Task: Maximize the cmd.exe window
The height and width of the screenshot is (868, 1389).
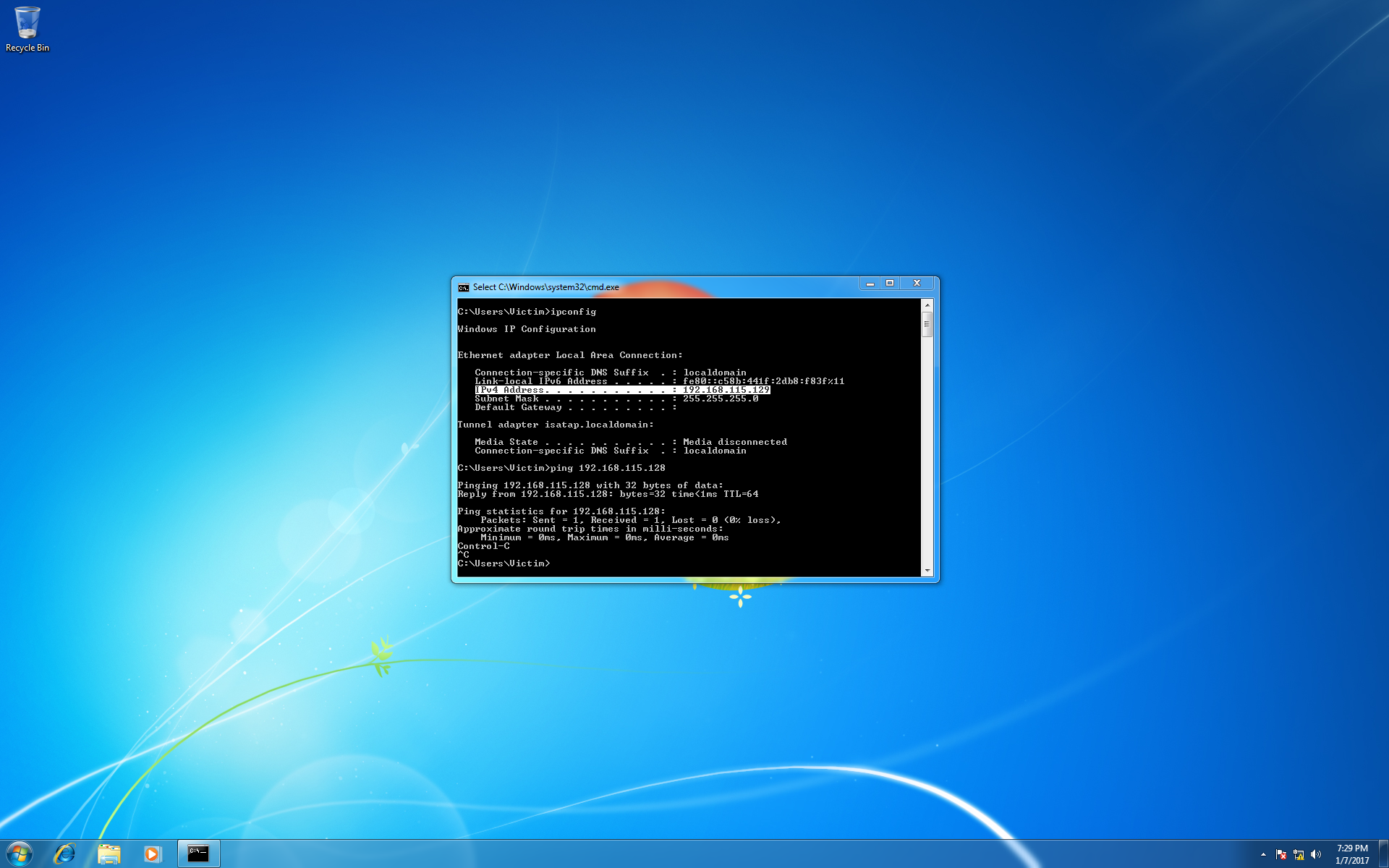Action: coord(890,284)
